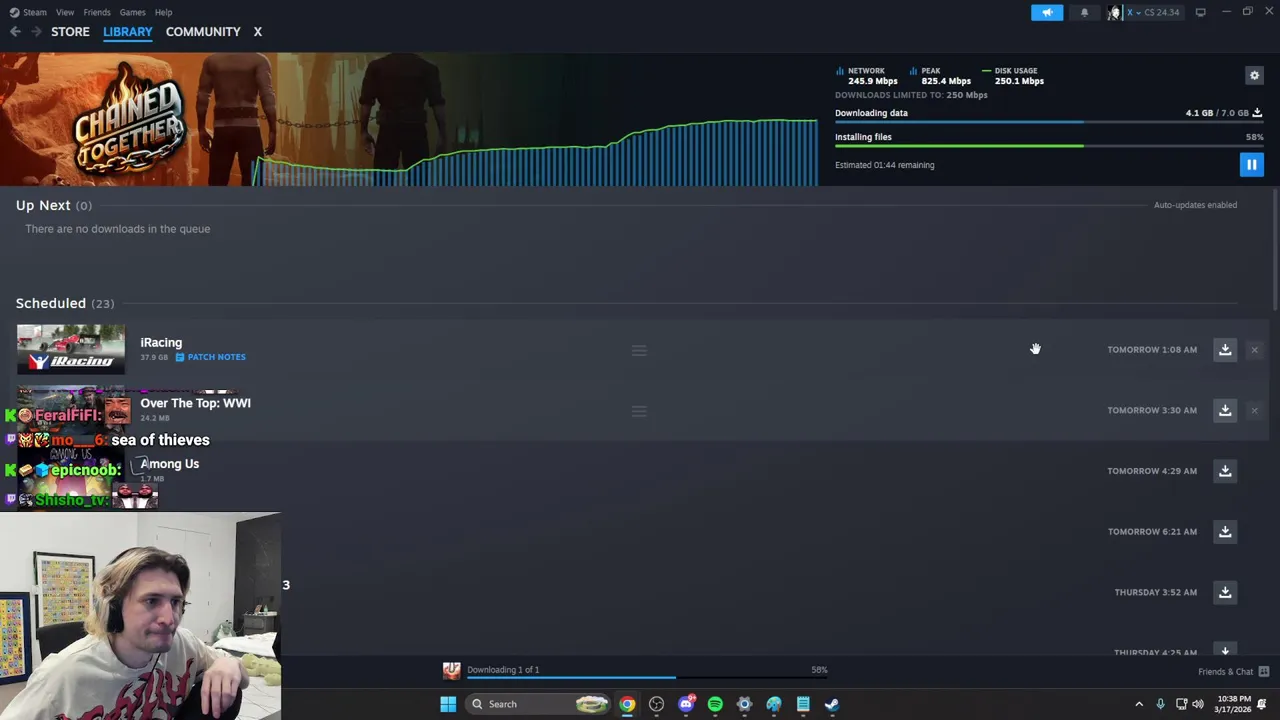The height and width of the screenshot is (720, 1280).
Task: Open the taskbar clock and date
Action: click(x=1234, y=704)
